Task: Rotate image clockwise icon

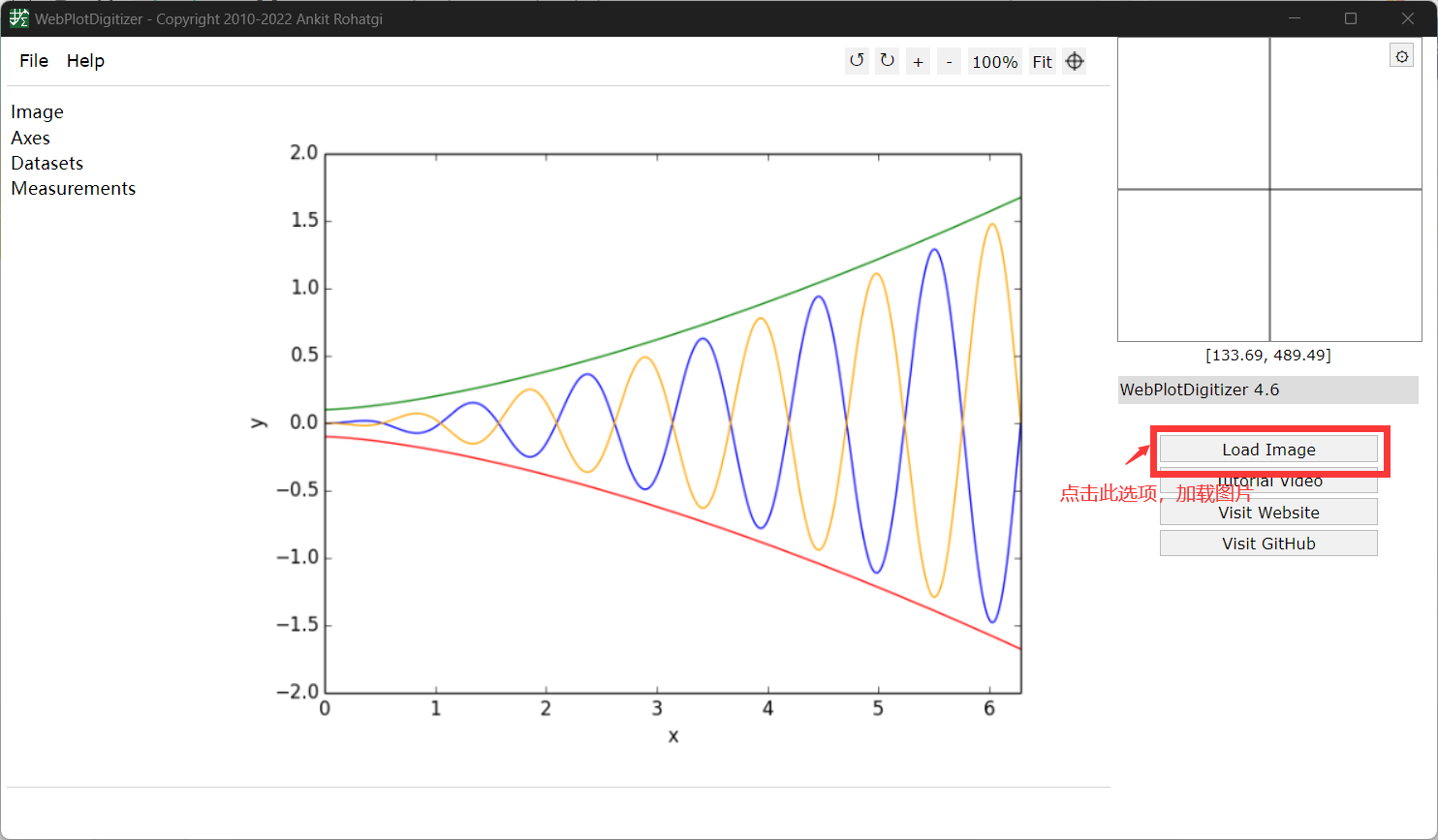Action: tap(887, 61)
